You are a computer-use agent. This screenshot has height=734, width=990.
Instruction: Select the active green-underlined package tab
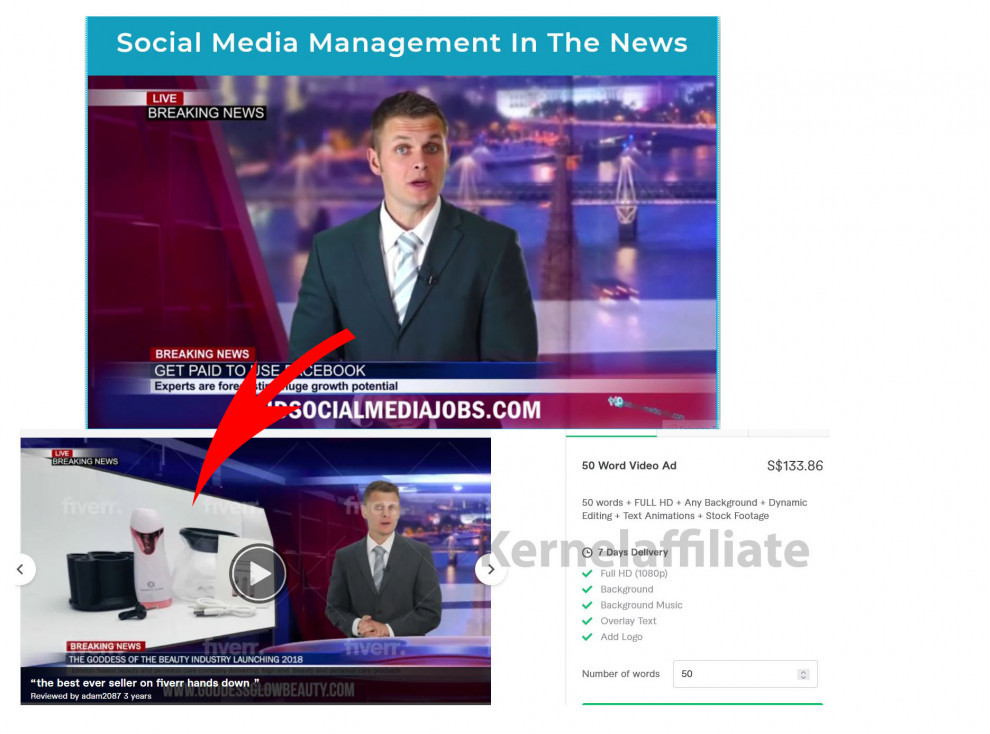(611, 435)
